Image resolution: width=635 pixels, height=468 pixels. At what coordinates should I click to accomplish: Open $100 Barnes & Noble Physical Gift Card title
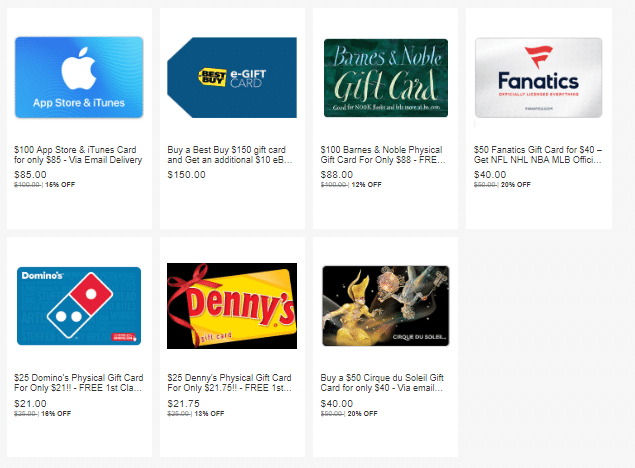pyautogui.click(x=383, y=155)
